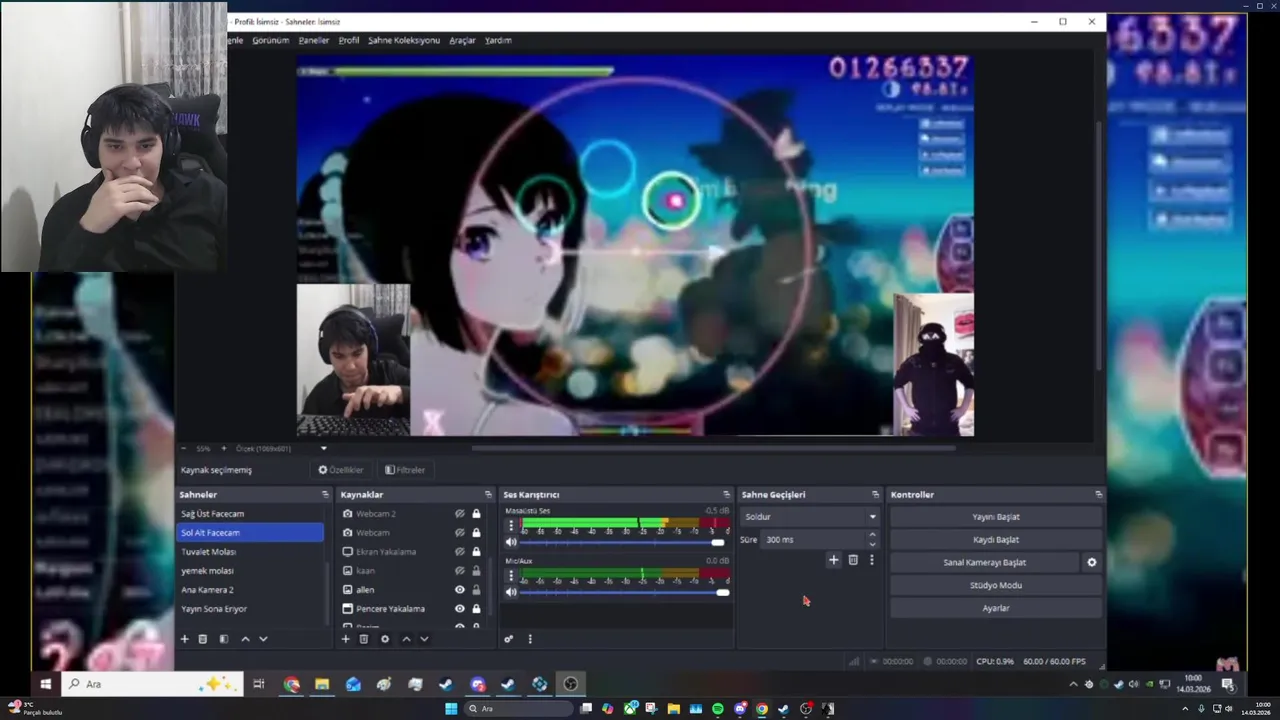Open the Paneller menu

(313, 40)
